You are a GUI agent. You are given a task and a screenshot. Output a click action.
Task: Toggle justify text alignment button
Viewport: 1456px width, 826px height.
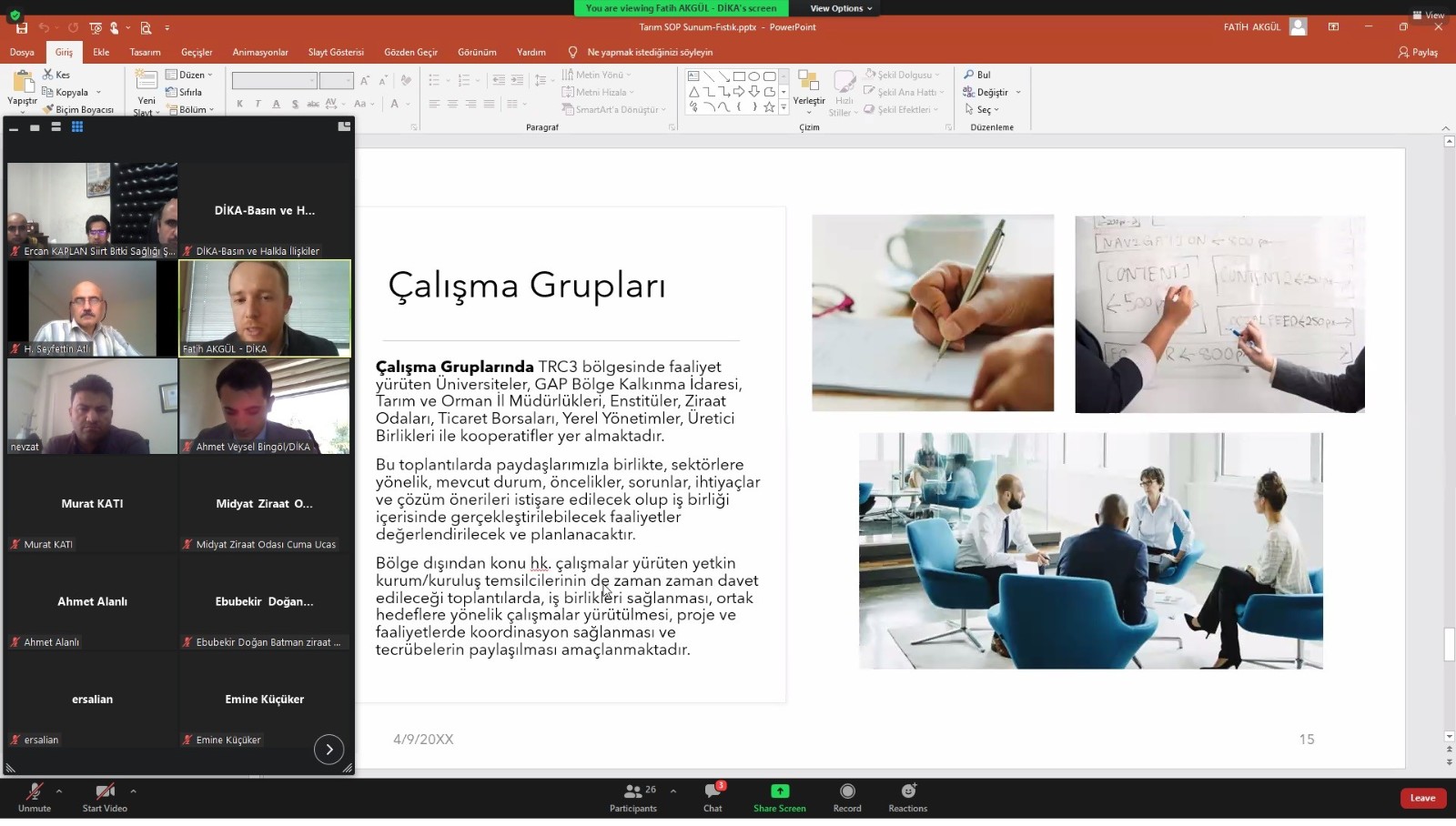coord(489,104)
